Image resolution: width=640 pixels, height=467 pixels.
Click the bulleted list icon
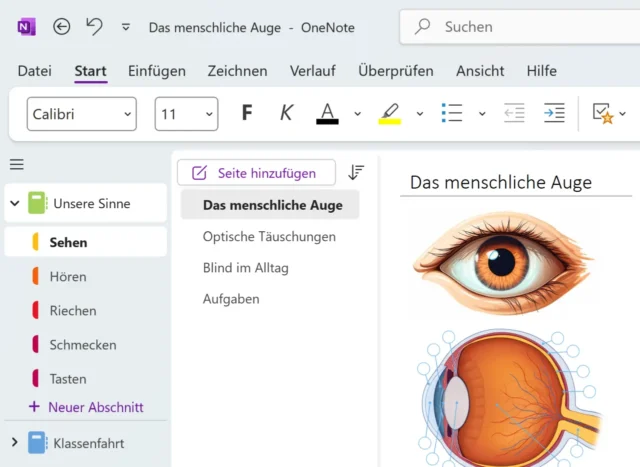coord(452,113)
